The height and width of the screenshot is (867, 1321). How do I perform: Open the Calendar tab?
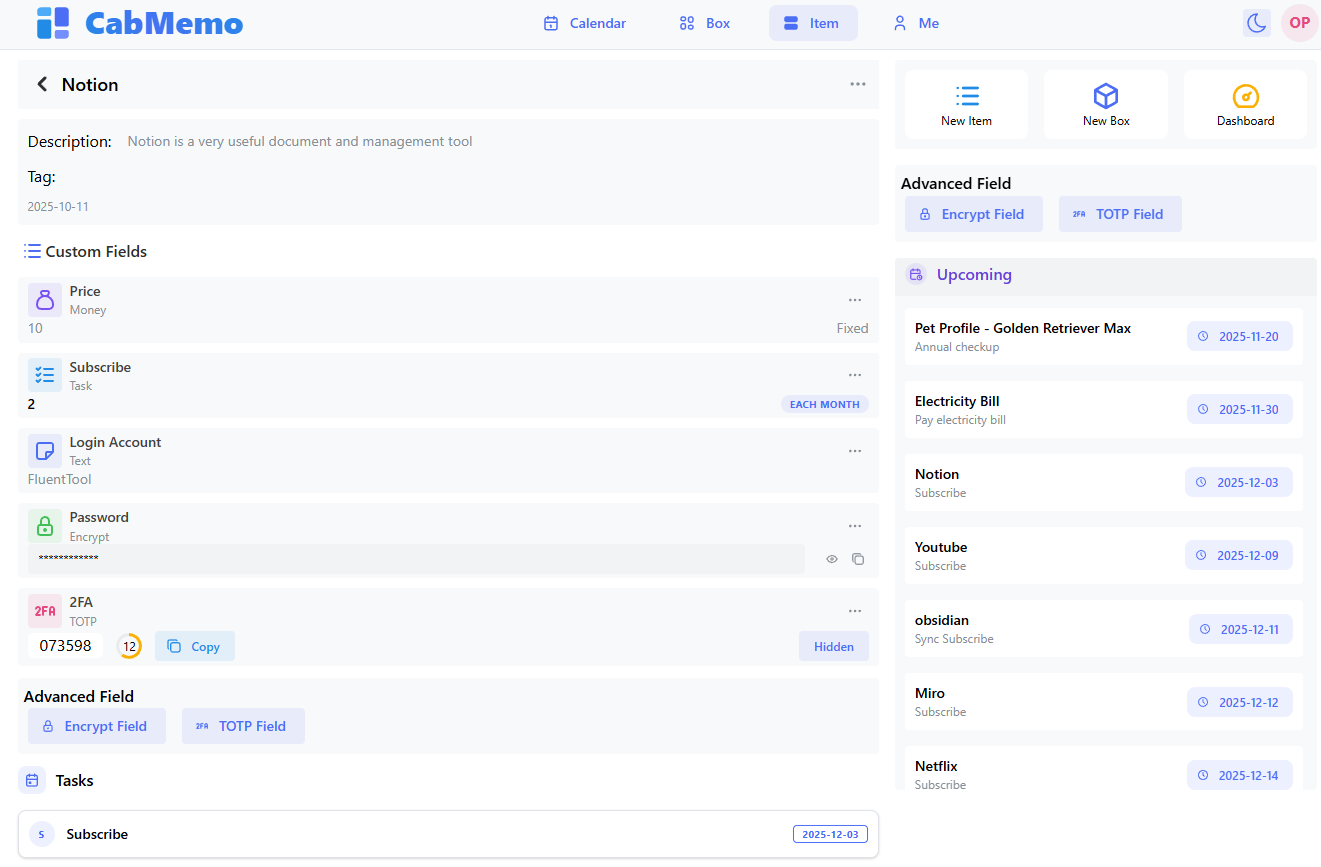pos(585,23)
